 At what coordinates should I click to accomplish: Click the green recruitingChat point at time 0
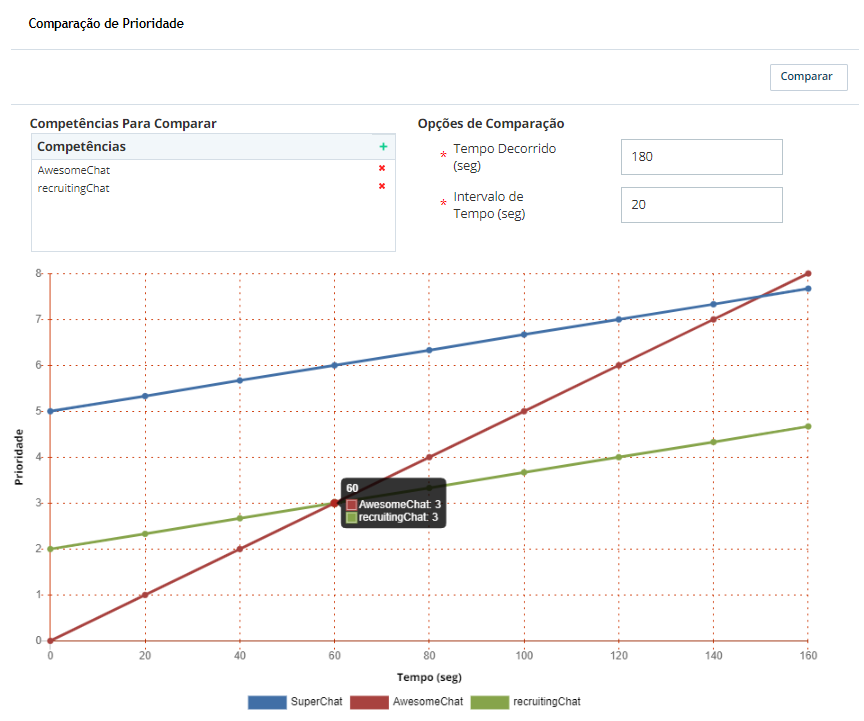50,549
